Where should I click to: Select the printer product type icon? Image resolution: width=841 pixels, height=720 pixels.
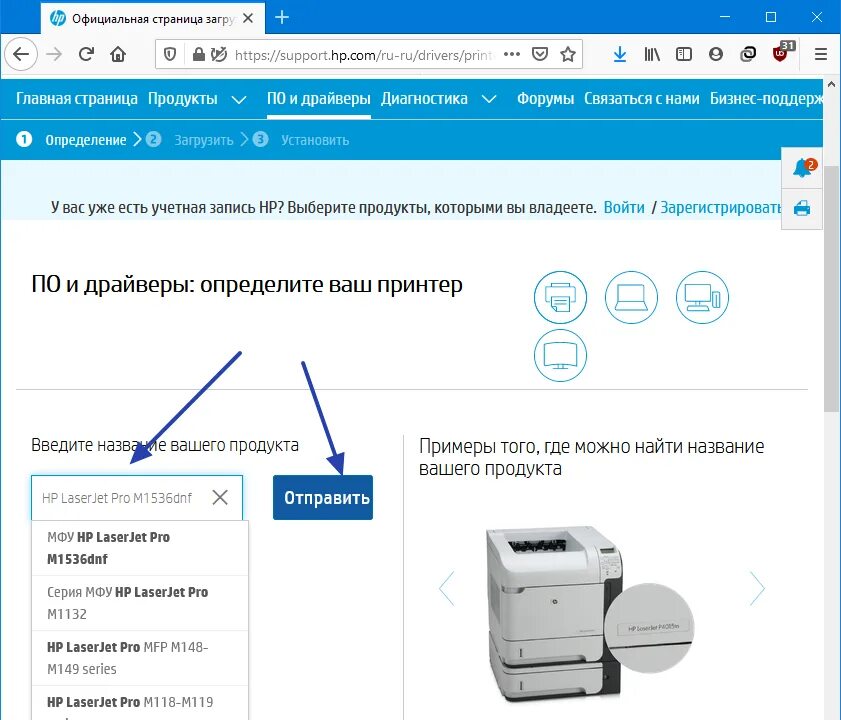[560, 297]
